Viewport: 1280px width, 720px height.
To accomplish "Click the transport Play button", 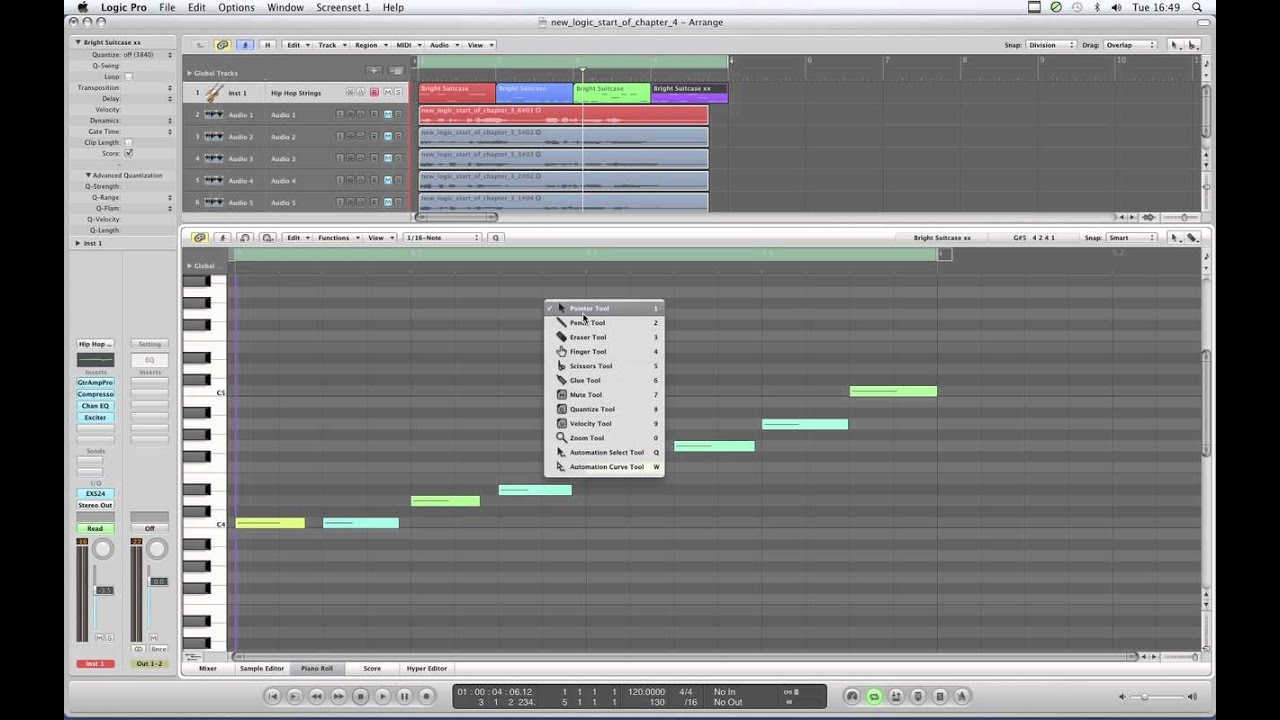I will [x=382, y=696].
